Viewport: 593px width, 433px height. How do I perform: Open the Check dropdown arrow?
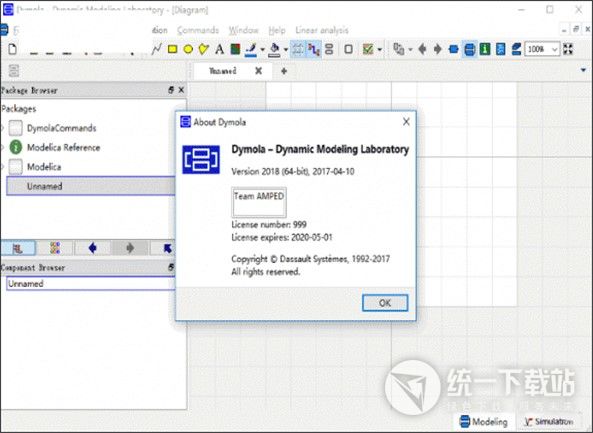[x=379, y=50]
